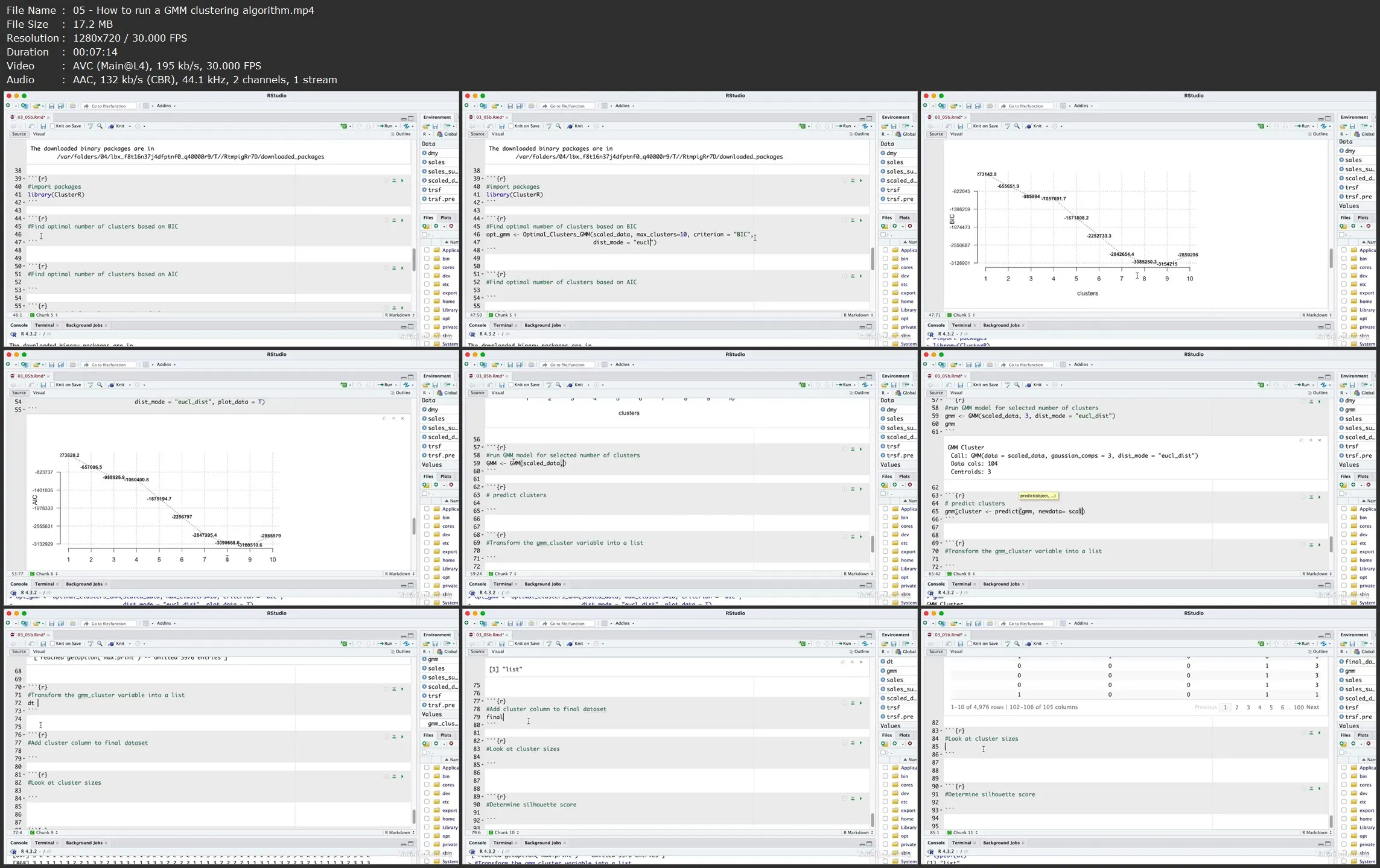Grab editor vertical scrollbar in frame 46:1
The image size is (1380, 868).
tap(414, 260)
